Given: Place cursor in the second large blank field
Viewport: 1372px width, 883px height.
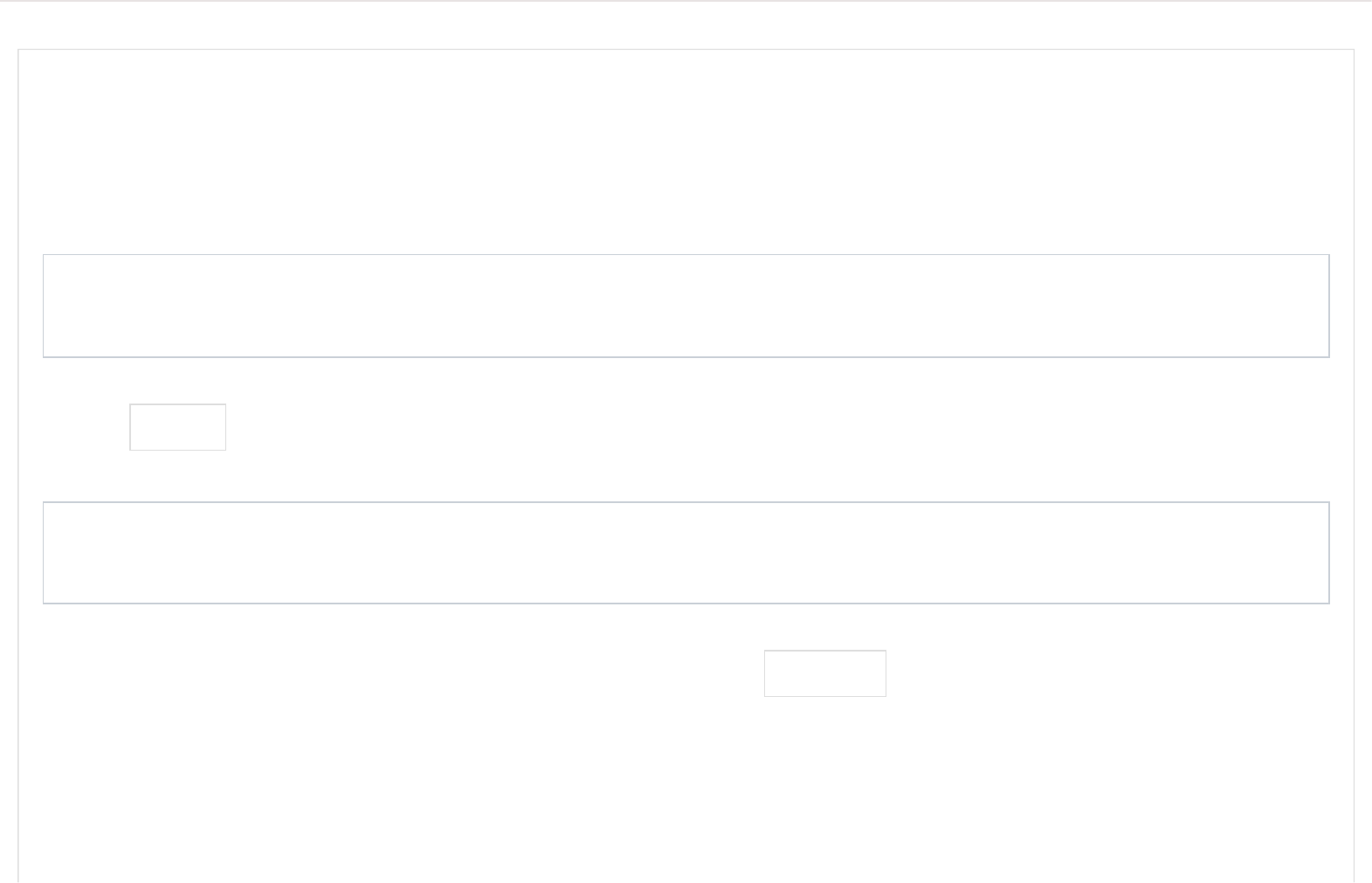Looking at the screenshot, I should tap(686, 552).
